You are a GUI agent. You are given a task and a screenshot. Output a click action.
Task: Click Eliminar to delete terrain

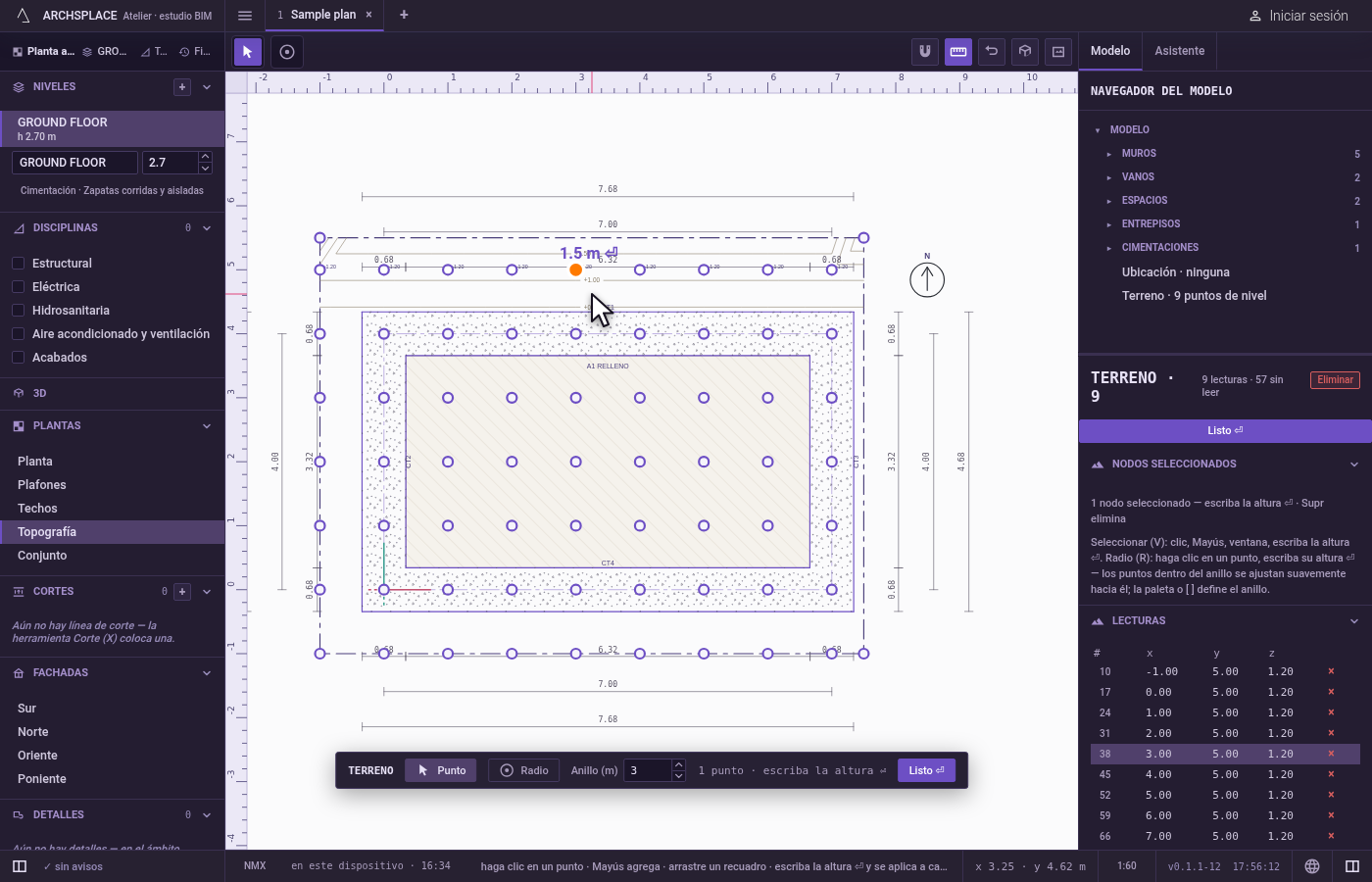1335,380
